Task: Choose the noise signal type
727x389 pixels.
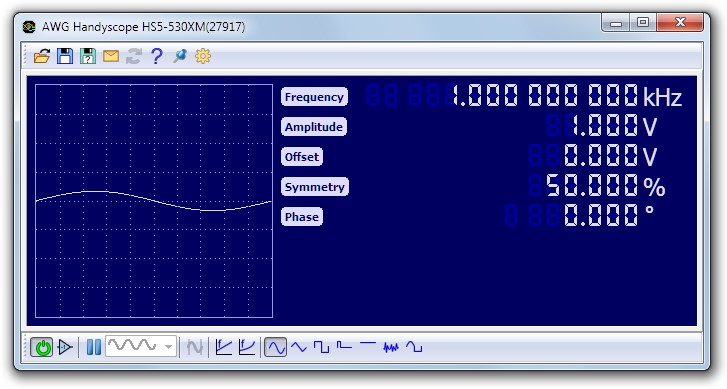Action: coord(391,347)
